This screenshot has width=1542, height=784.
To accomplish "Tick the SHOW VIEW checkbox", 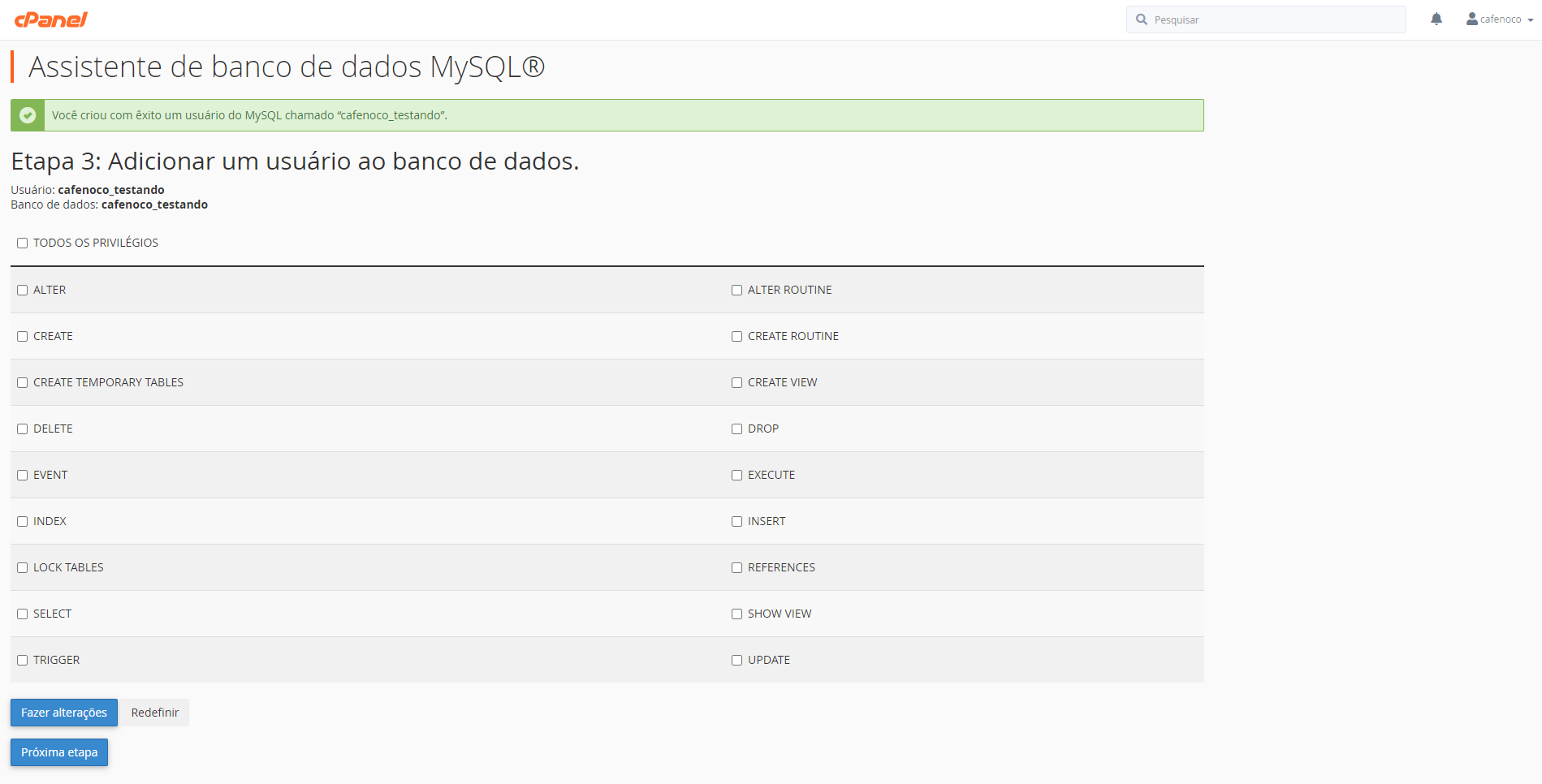I will (x=737, y=614).
